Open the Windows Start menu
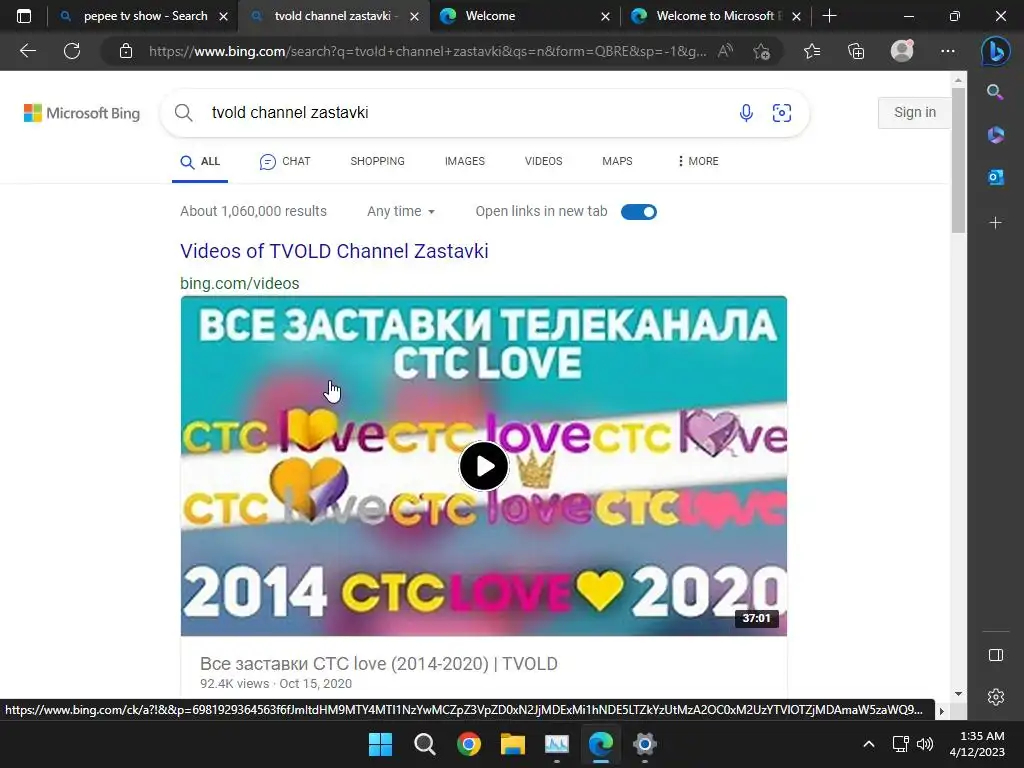Screen dimensions: 1024x768 (x=380, y=744)
